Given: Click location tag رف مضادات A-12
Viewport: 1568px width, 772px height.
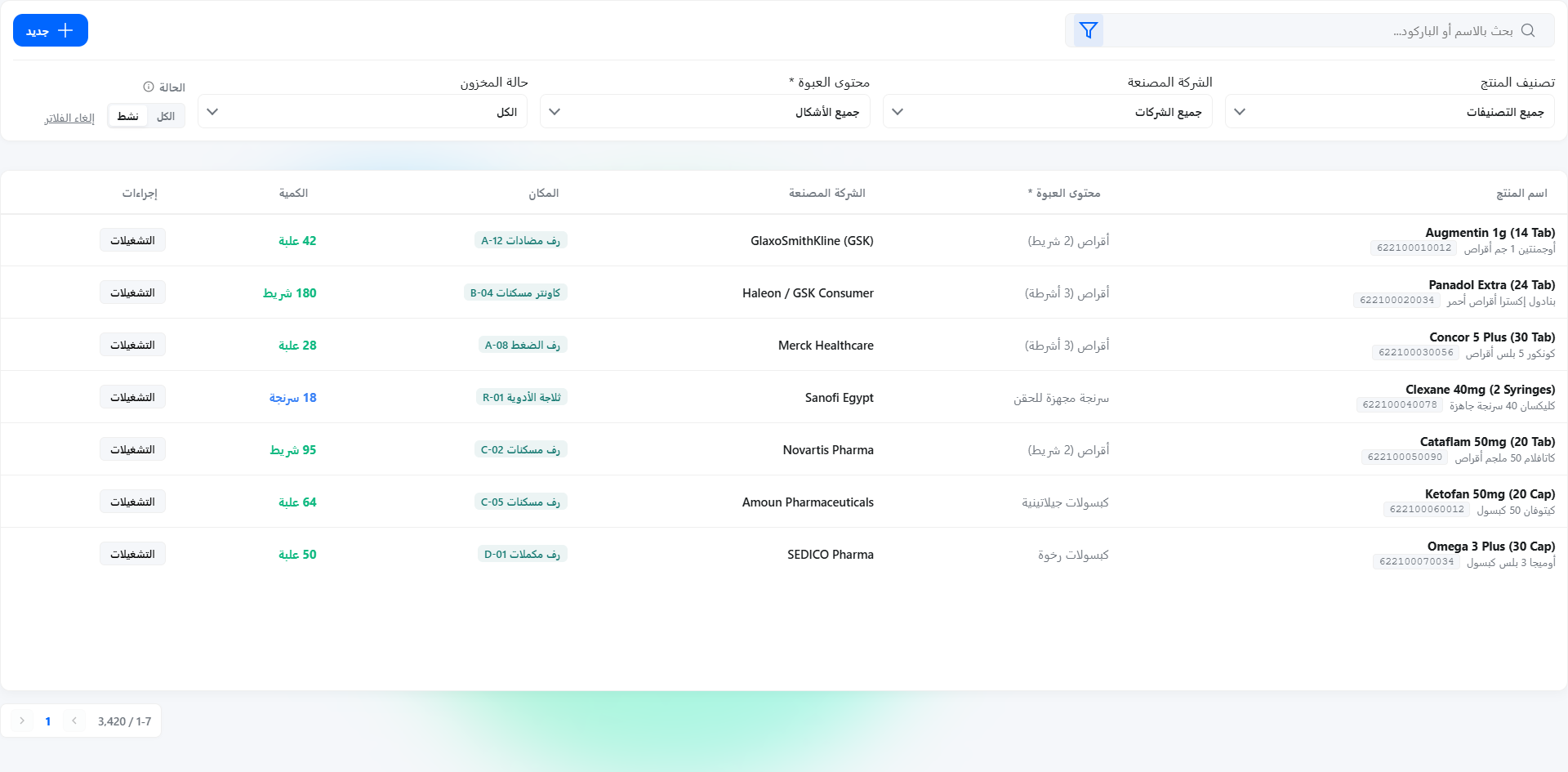Looking at the screenshot, I should tap(520, 240).
